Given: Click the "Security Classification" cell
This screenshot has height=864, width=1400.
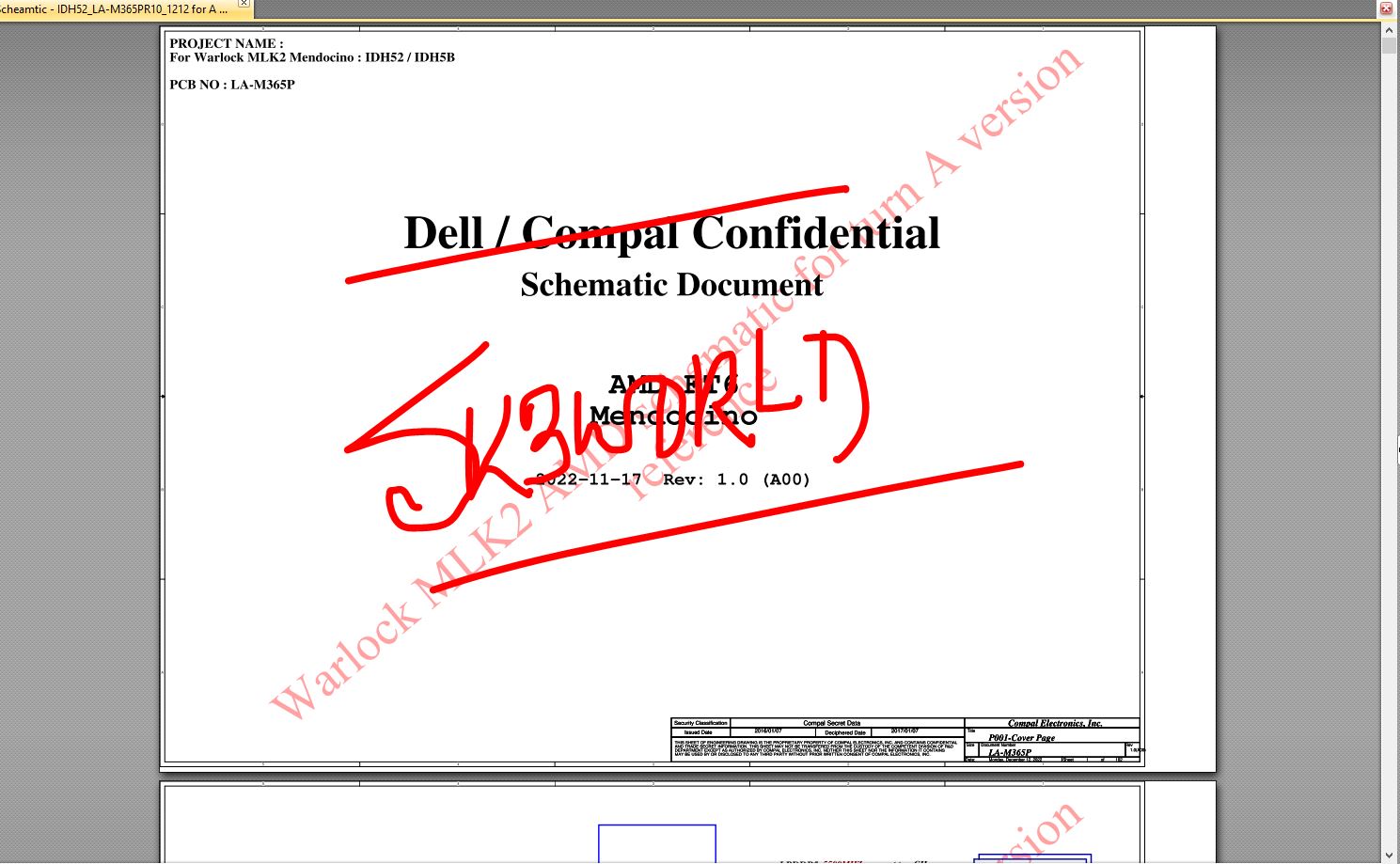Looking at the screenshot, I should (x=700, y=723).
